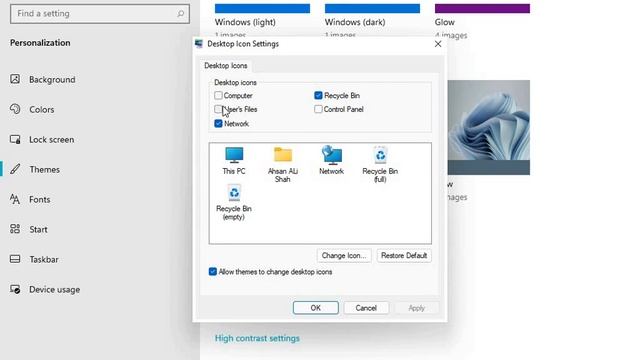The height and width of the screenshot is (360, 640).
Task: Click the Fonts icon in sidebar
Action: coord(15,199)
